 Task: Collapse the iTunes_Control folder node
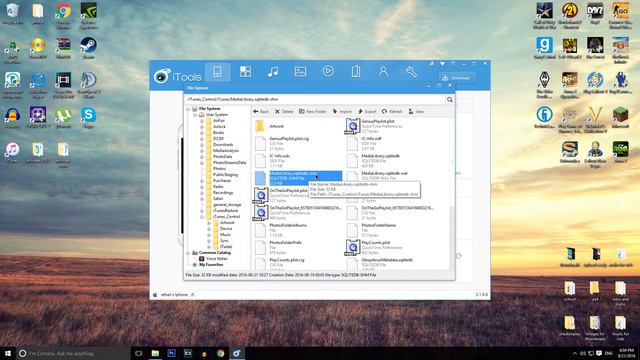pos(202,217)
